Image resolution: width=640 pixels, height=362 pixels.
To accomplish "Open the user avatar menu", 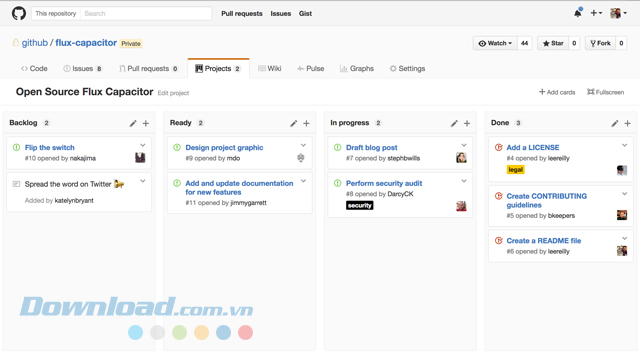I will tap(618, 13).
